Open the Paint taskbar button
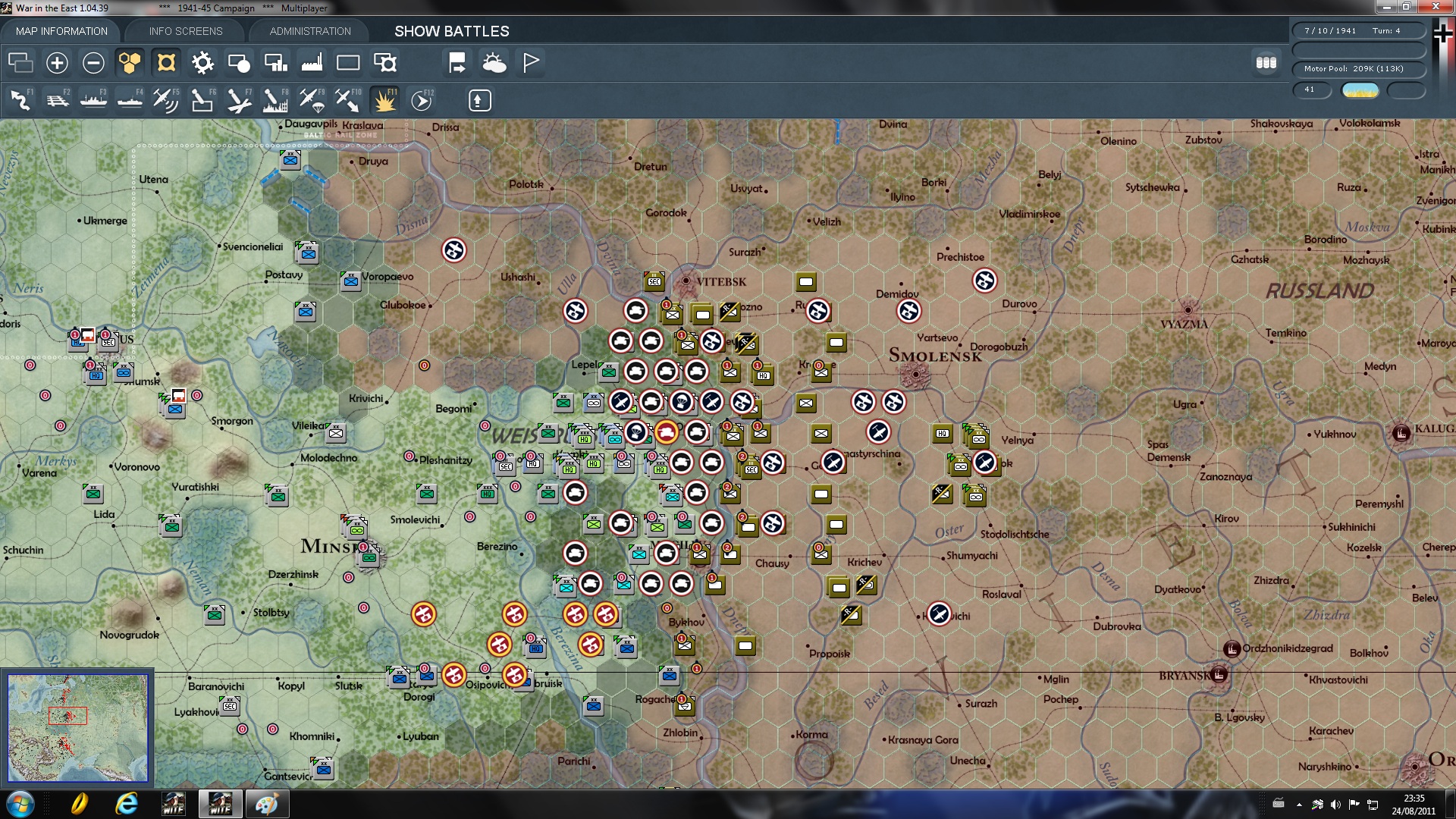1456x819 pixels. 266,804
